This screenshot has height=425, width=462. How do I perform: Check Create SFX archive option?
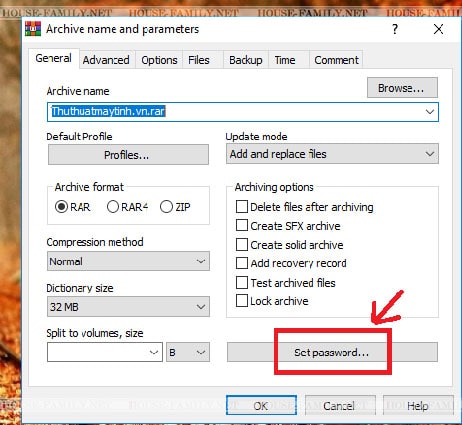tap(242, 226)
